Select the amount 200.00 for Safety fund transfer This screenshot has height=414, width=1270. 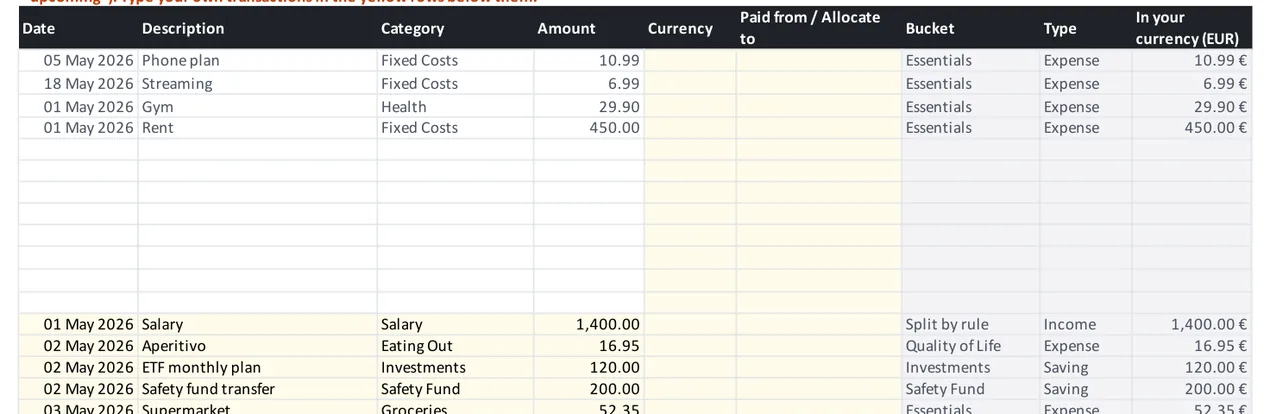[588, 389]
